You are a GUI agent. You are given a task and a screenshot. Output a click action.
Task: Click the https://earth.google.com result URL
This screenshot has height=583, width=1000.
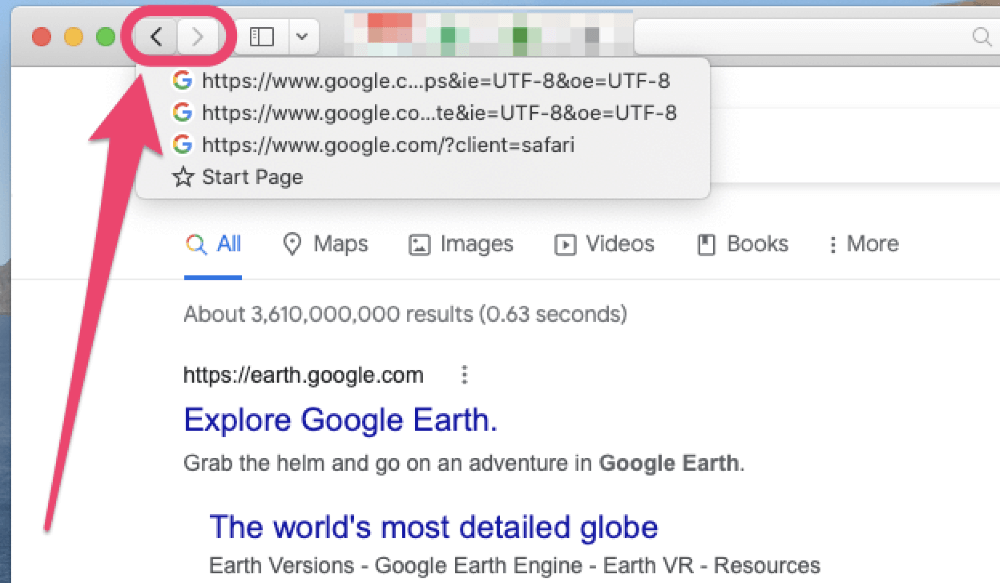[x=304, y=375]
